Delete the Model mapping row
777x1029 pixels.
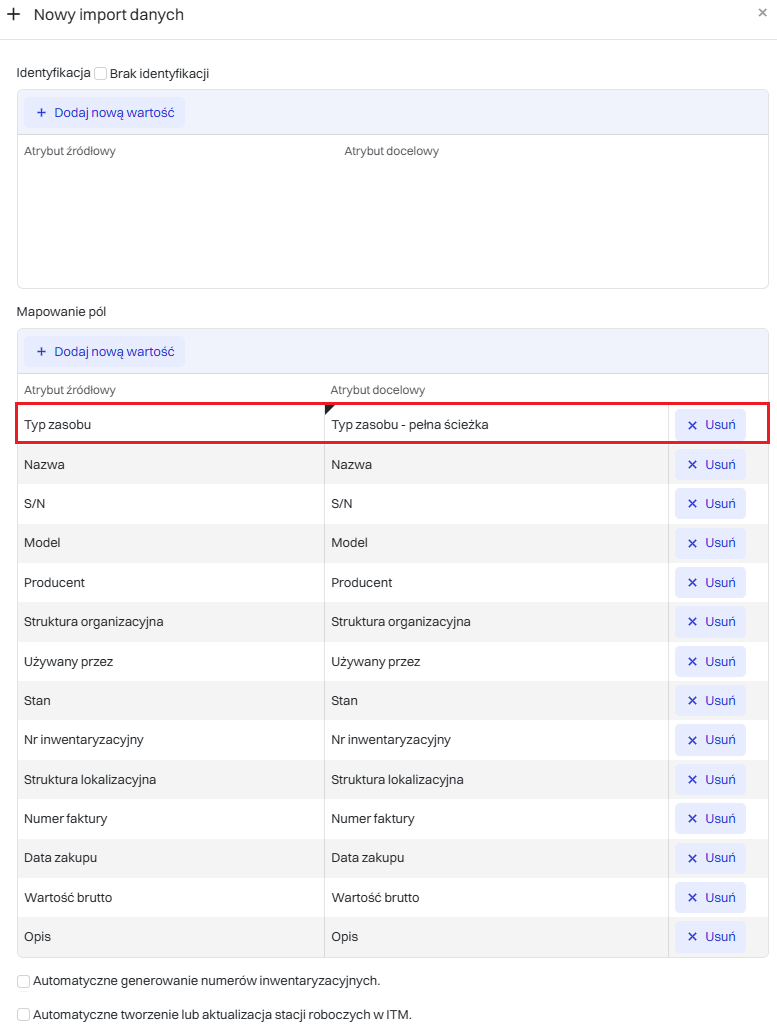710,543
